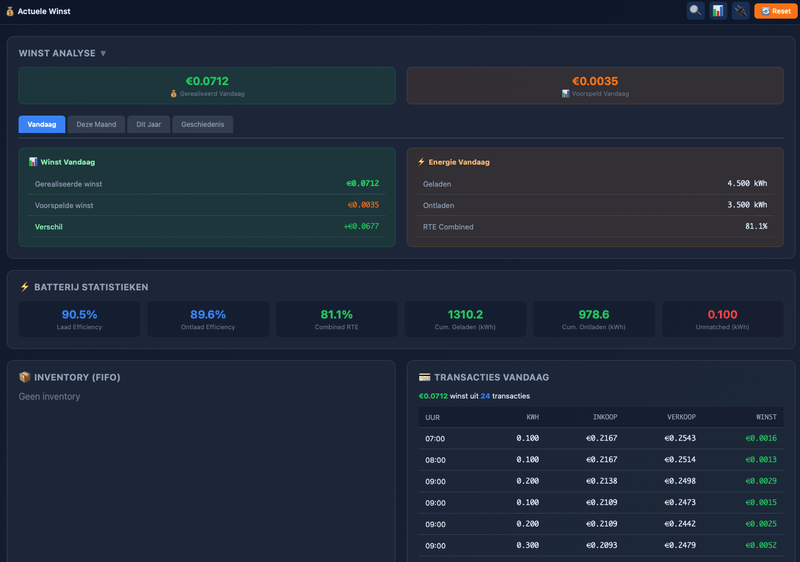Click the chart icon next to Winst Vandaag
The image size is (800, 562).
tap(33, 162)
